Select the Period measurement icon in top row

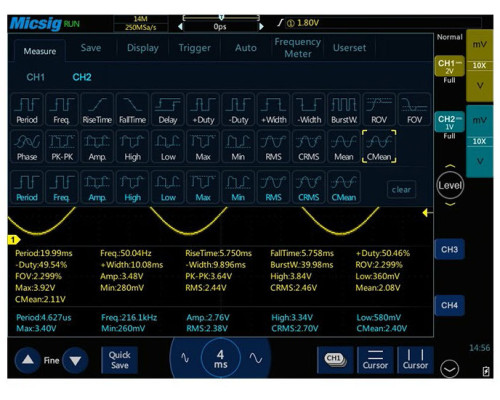pos(27,110)
